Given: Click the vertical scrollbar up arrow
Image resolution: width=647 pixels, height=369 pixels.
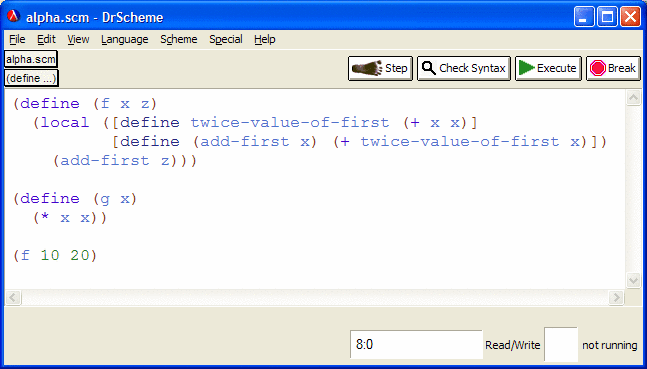Looking at the screenshot, I should pos(633,98).
